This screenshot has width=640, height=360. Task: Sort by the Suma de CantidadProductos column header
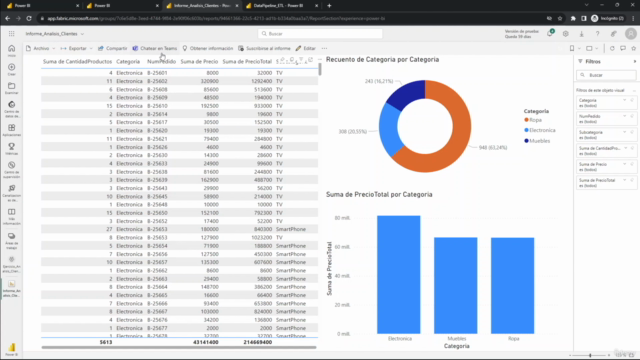point(77,61)
